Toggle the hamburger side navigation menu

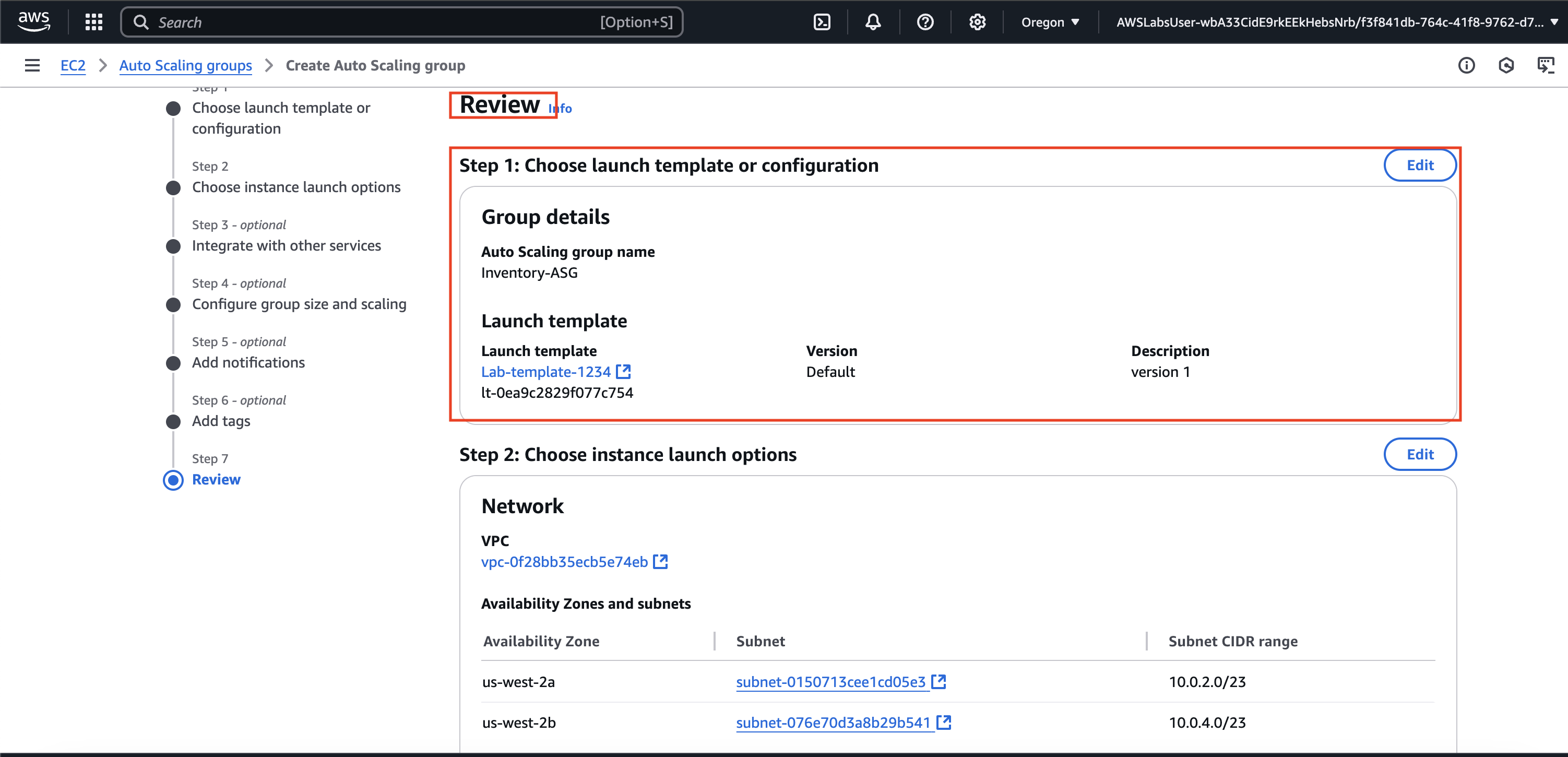point(32,65)
